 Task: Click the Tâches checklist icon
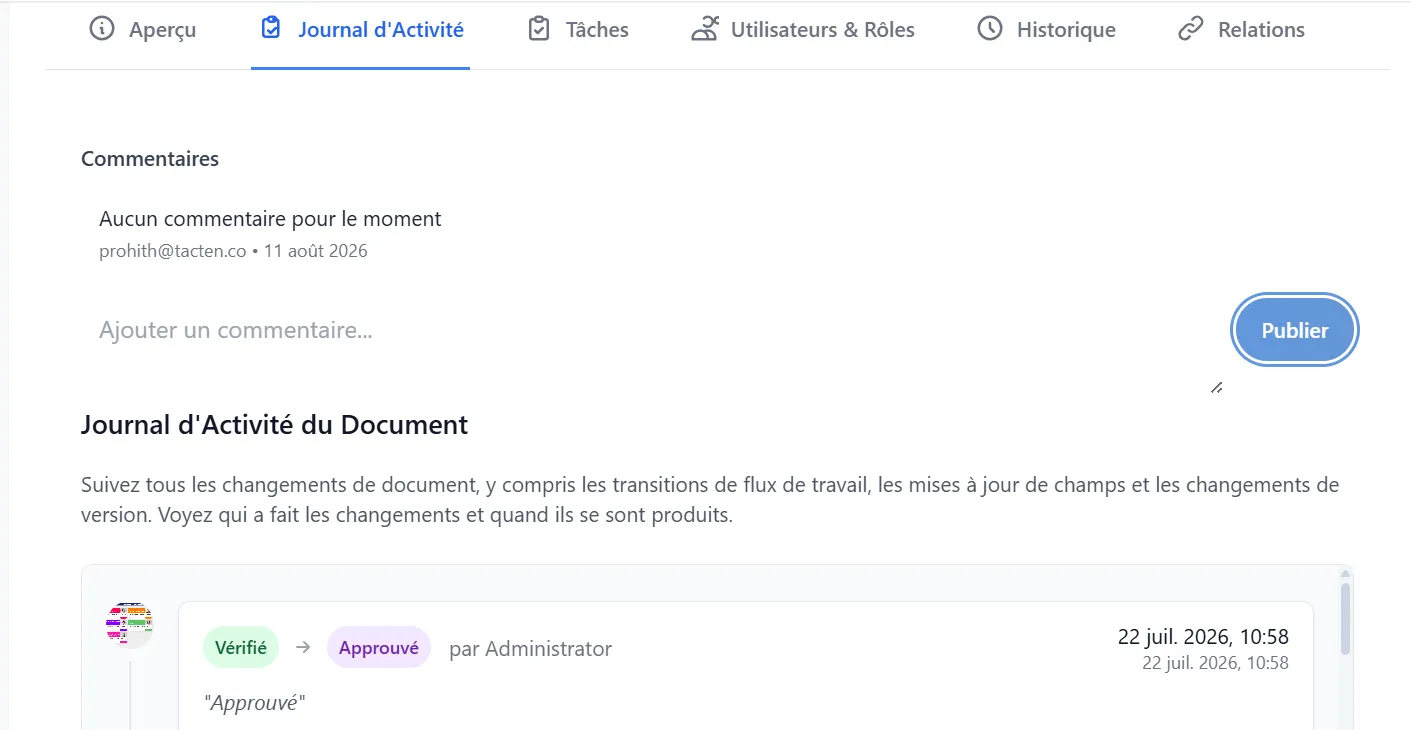[538, 29]
